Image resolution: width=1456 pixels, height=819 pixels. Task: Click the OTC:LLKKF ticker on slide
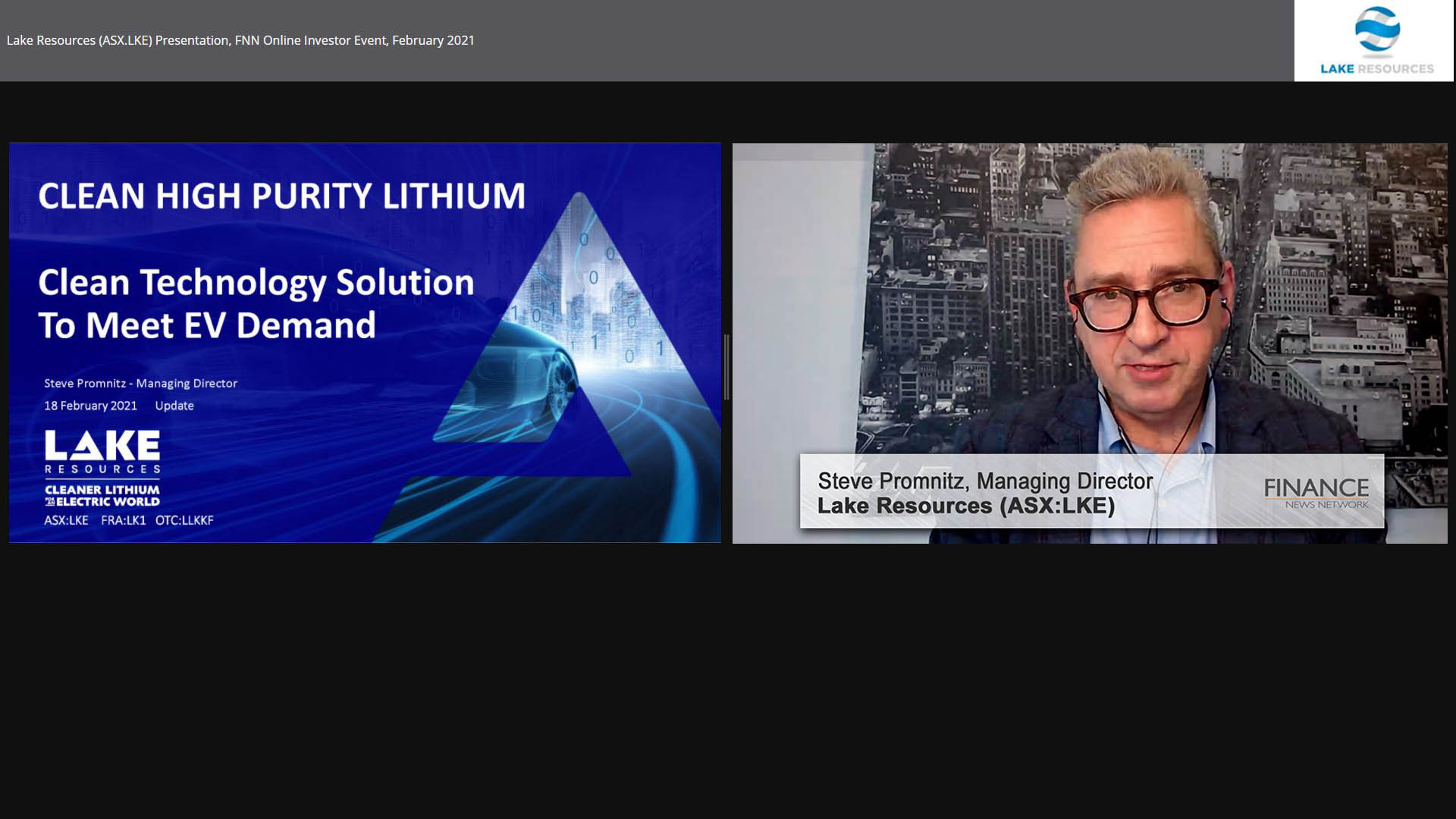coord(184,520)
